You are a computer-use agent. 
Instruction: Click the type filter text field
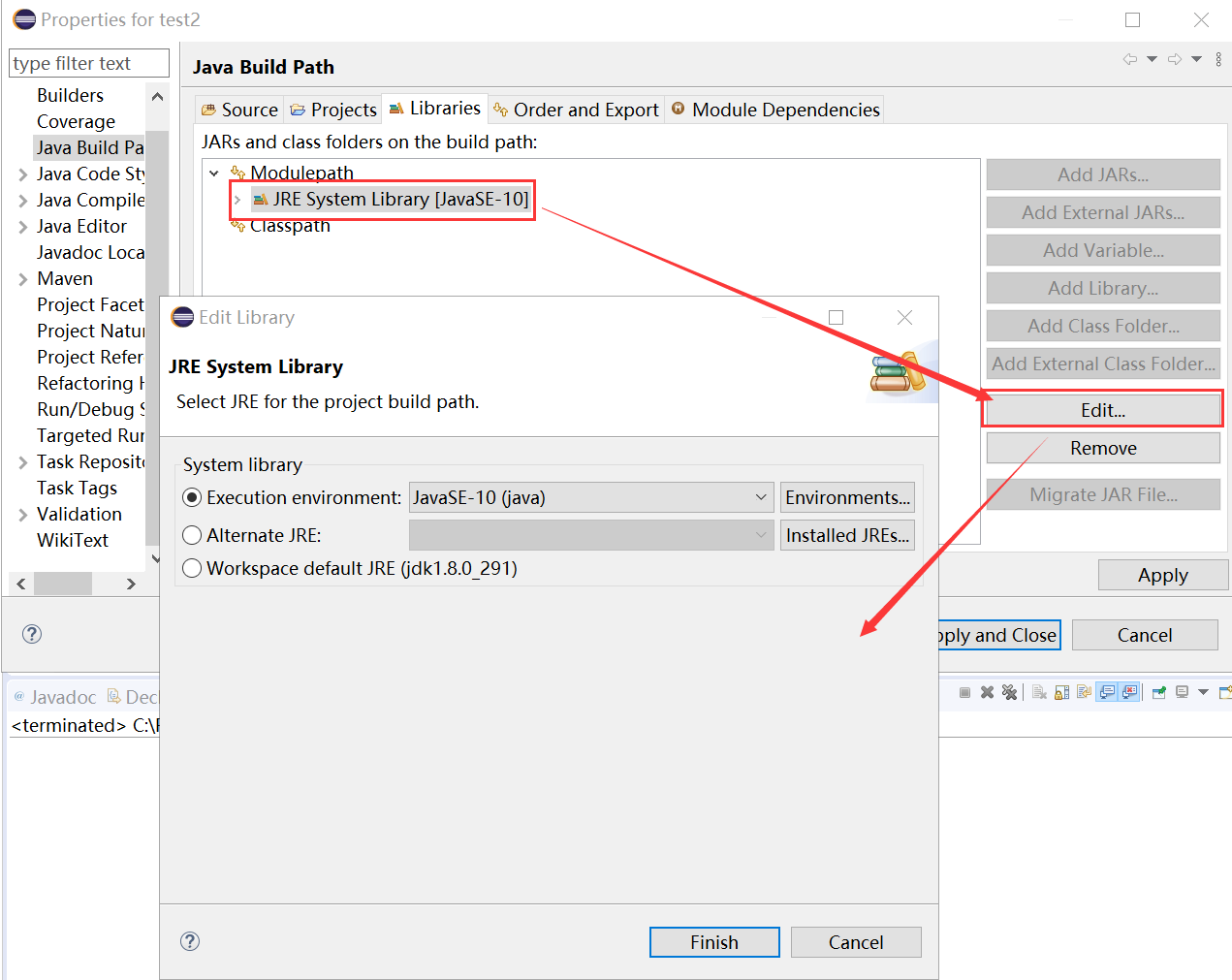pos(88,62)
